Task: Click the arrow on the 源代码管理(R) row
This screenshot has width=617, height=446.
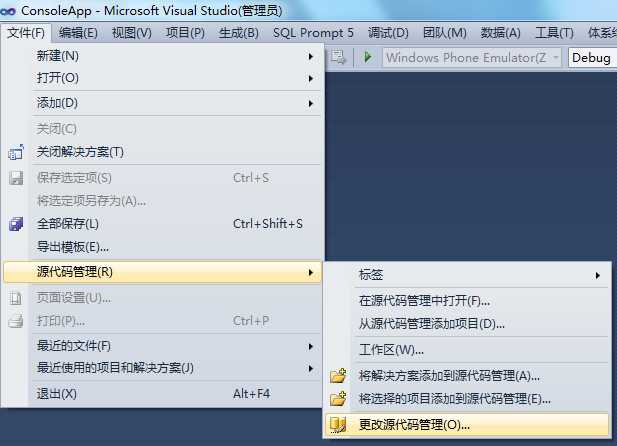Action: (310, 272)
